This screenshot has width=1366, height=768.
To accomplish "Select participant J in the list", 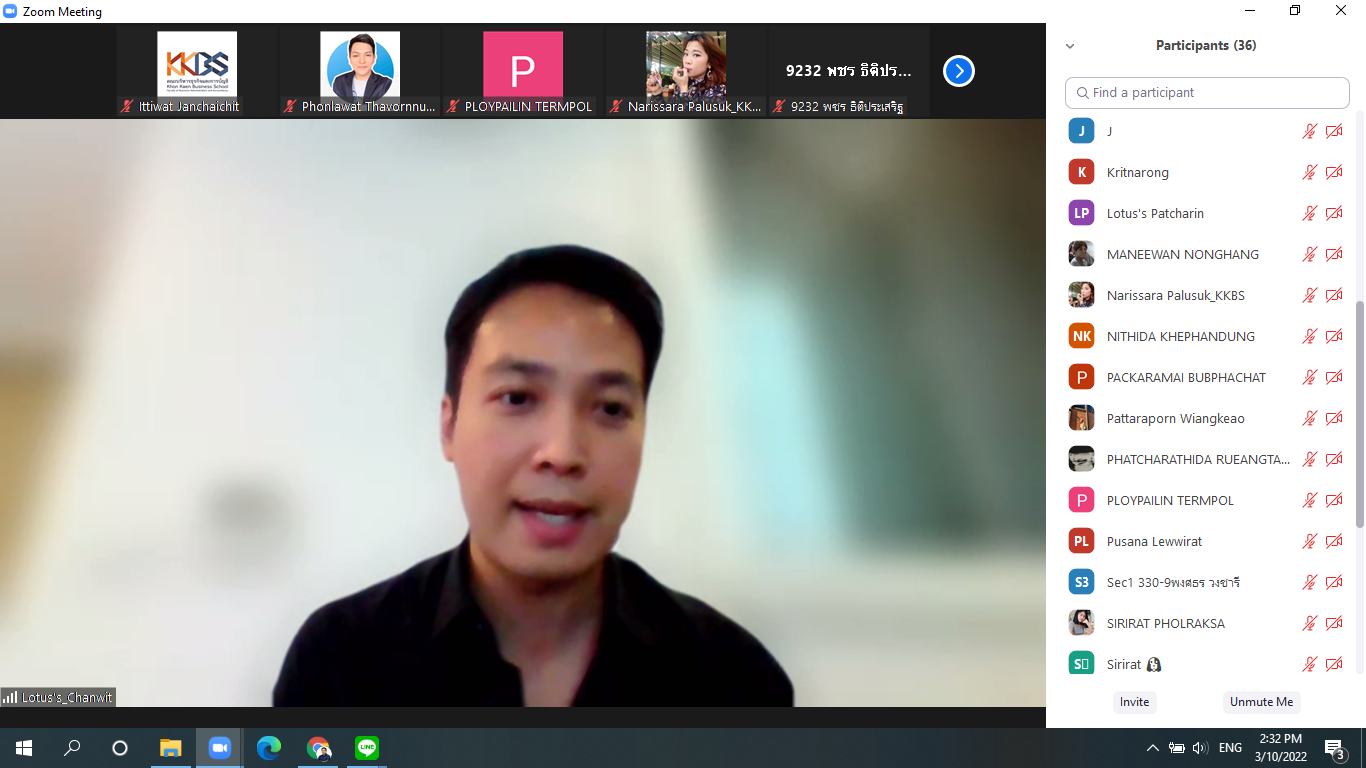I will tap(1205, 131).
